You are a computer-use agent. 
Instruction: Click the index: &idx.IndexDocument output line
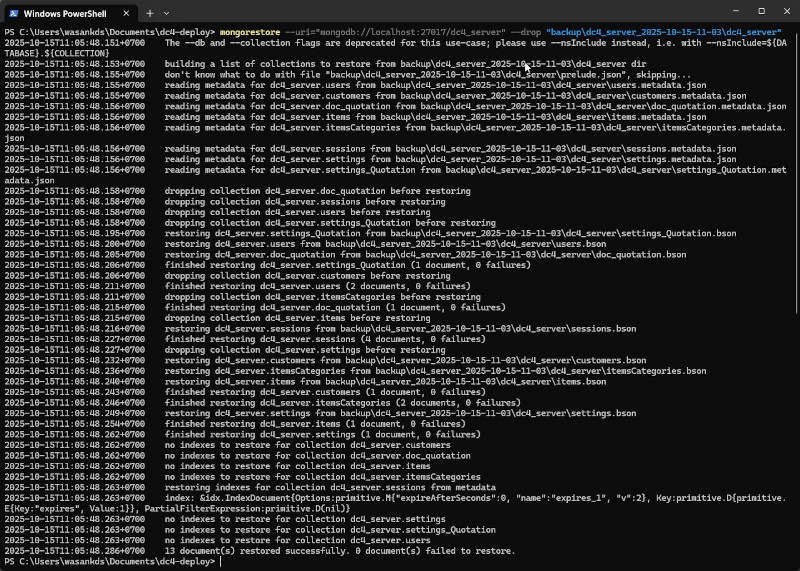400,497
